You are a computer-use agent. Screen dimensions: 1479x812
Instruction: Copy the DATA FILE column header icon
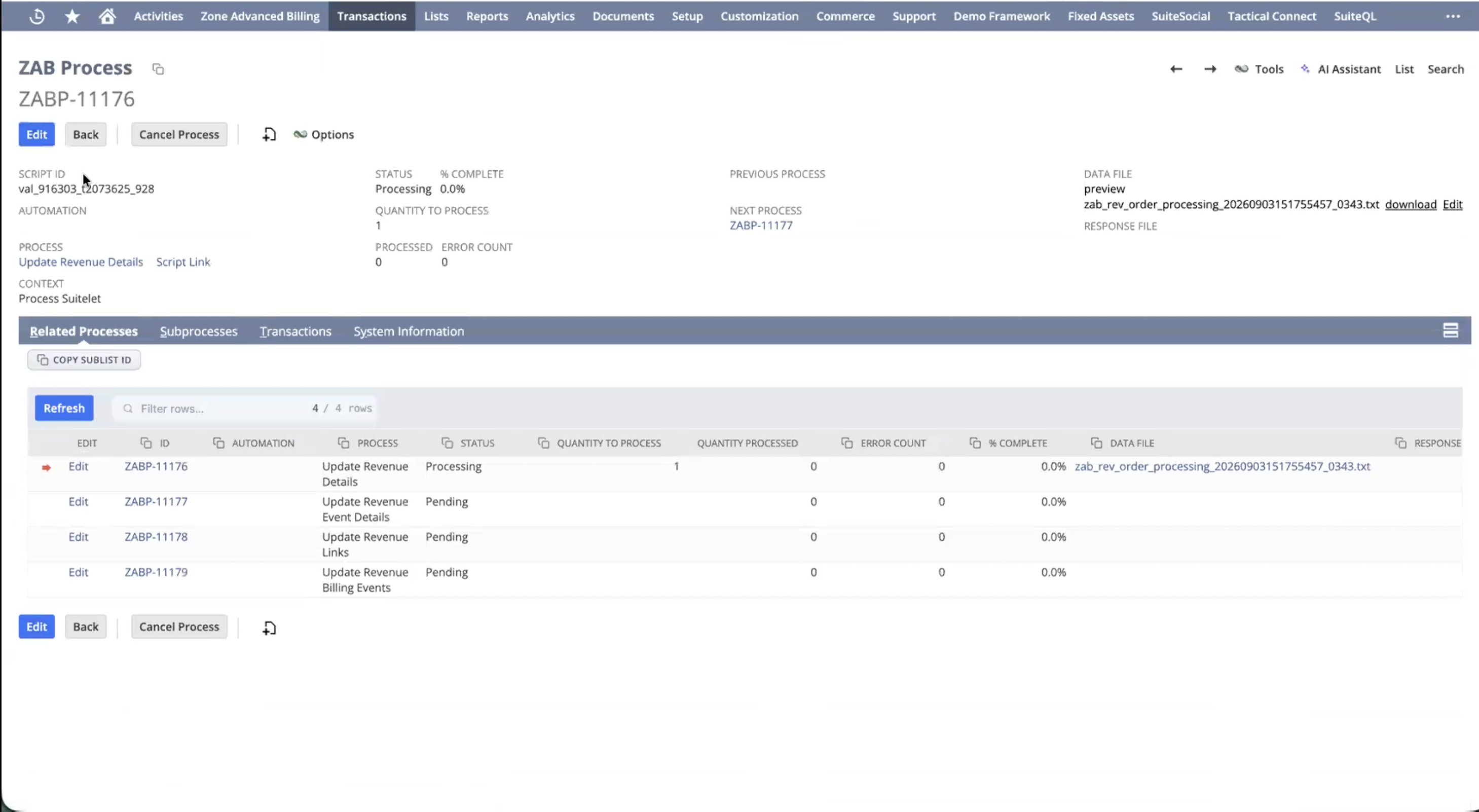[1097, 443]
